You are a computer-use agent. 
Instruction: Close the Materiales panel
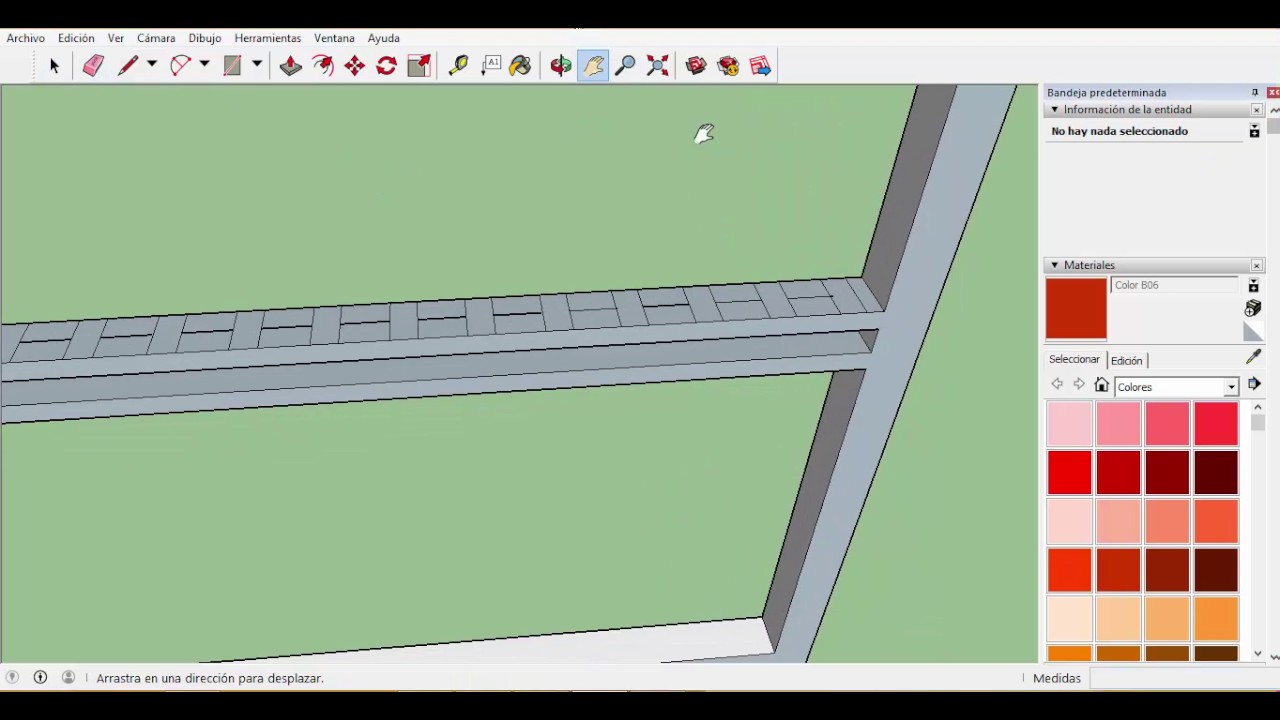[x=1257, y=265]
